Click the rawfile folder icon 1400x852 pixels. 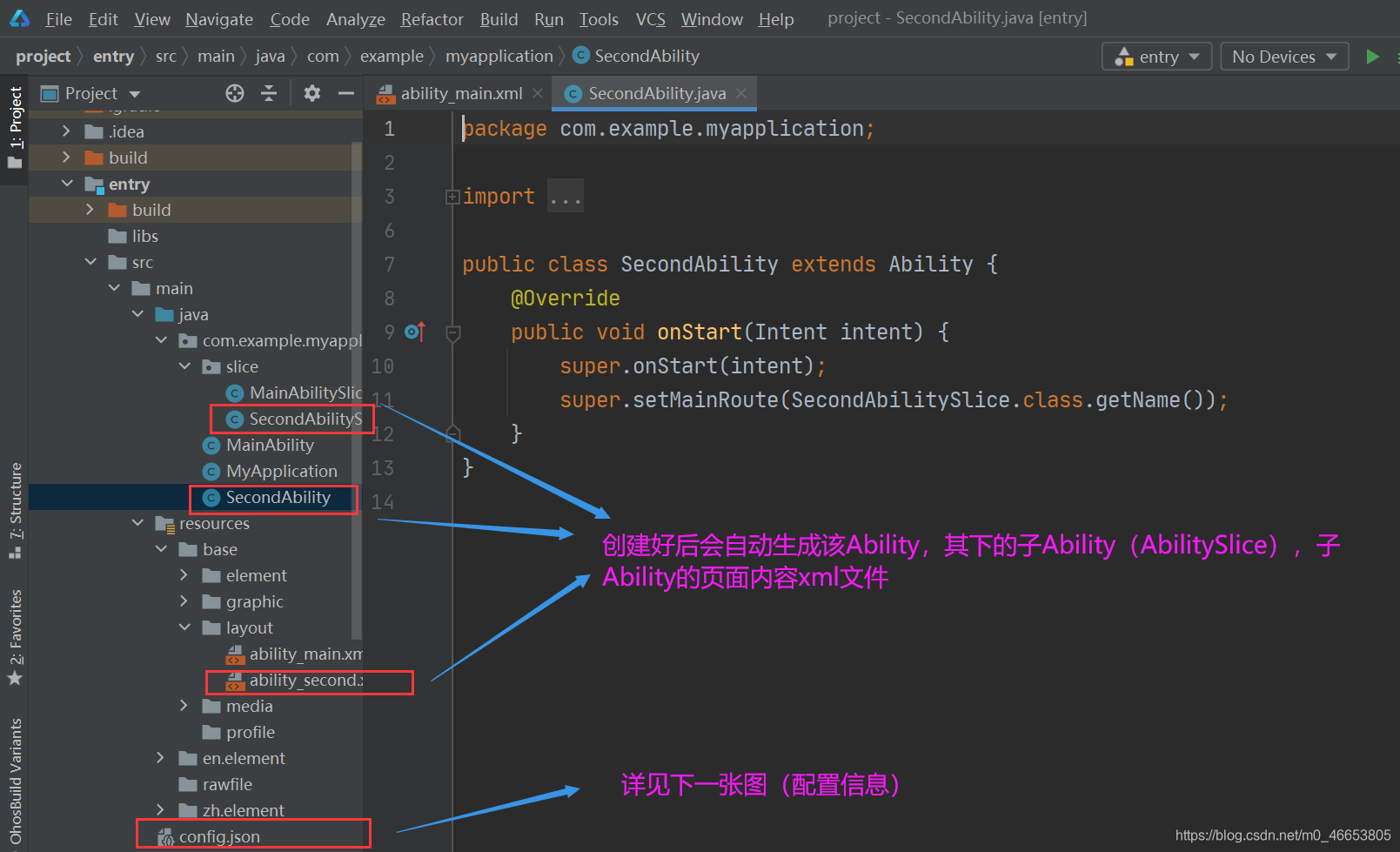pyautogui.click(x=188, y=784)
